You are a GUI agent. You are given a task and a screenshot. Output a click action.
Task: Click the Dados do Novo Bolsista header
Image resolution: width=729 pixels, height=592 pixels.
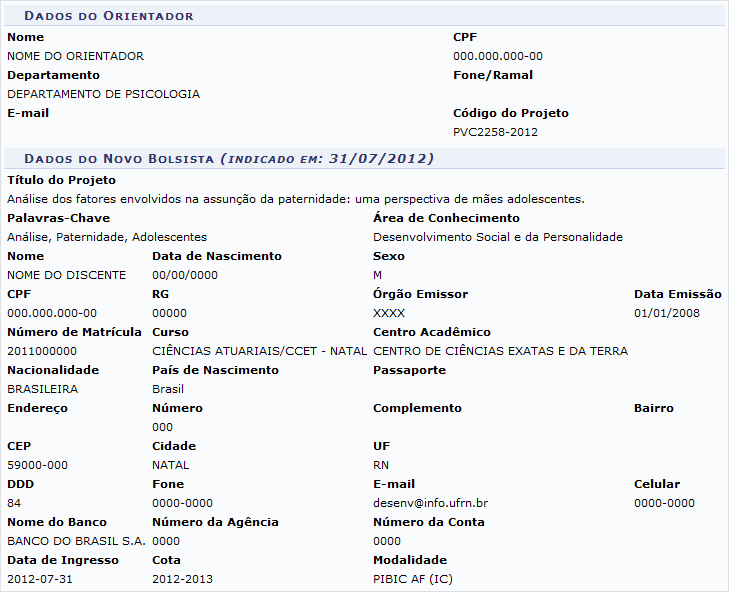(x=228, y=158)
